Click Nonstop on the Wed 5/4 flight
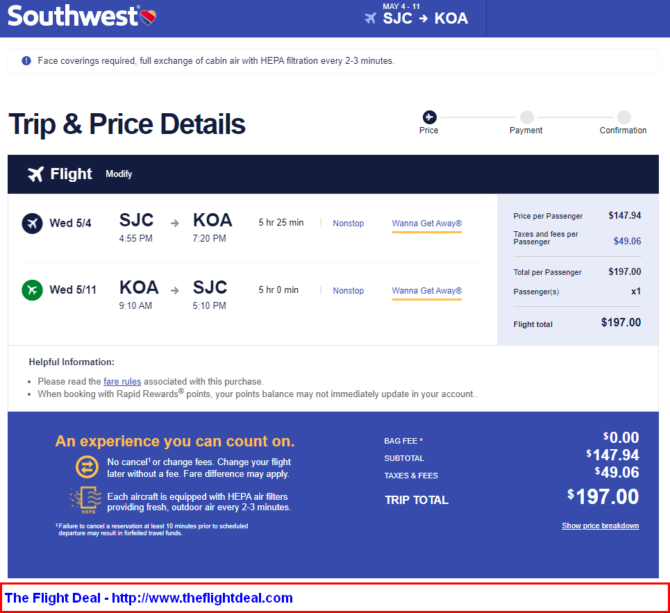The image size is (670, 613). (x=348, y=223)
